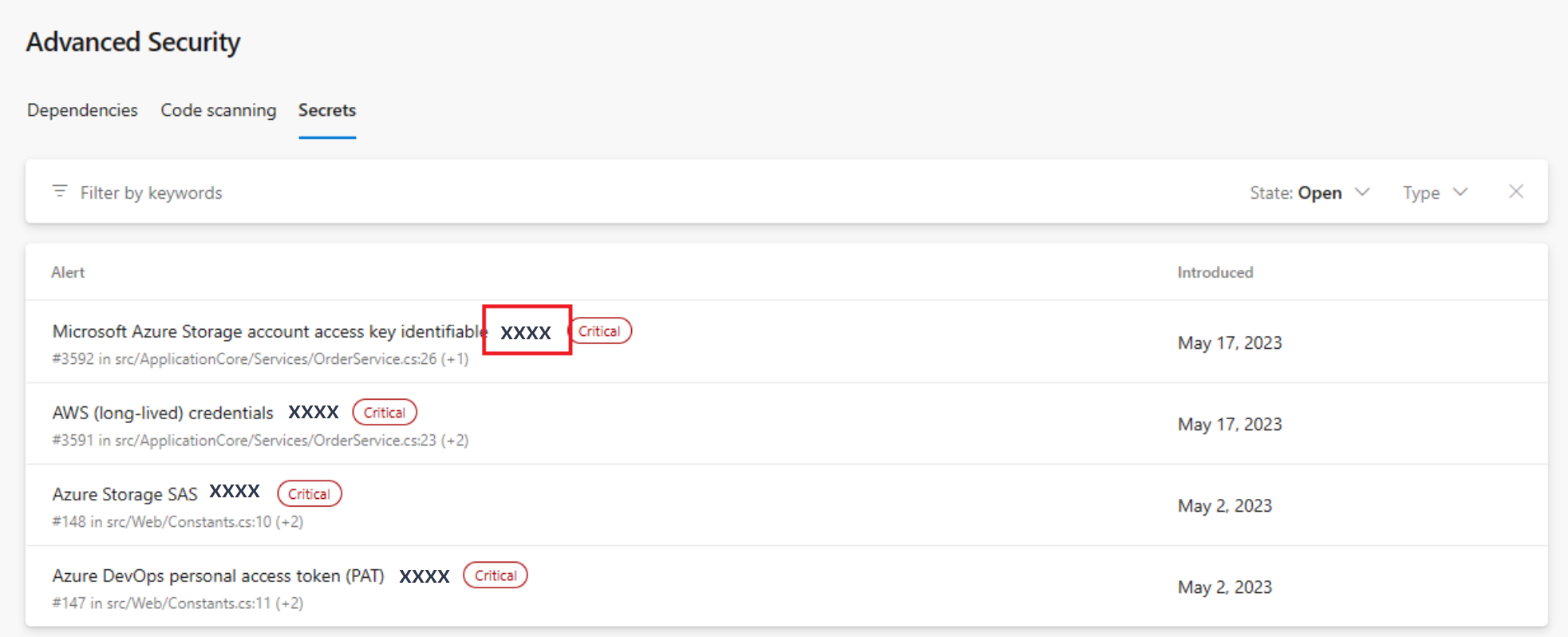Image resolution: width=1568 pixels, height=637 pixels.
Task: Open the Type filter dropdown
Action: point(1436,192)
